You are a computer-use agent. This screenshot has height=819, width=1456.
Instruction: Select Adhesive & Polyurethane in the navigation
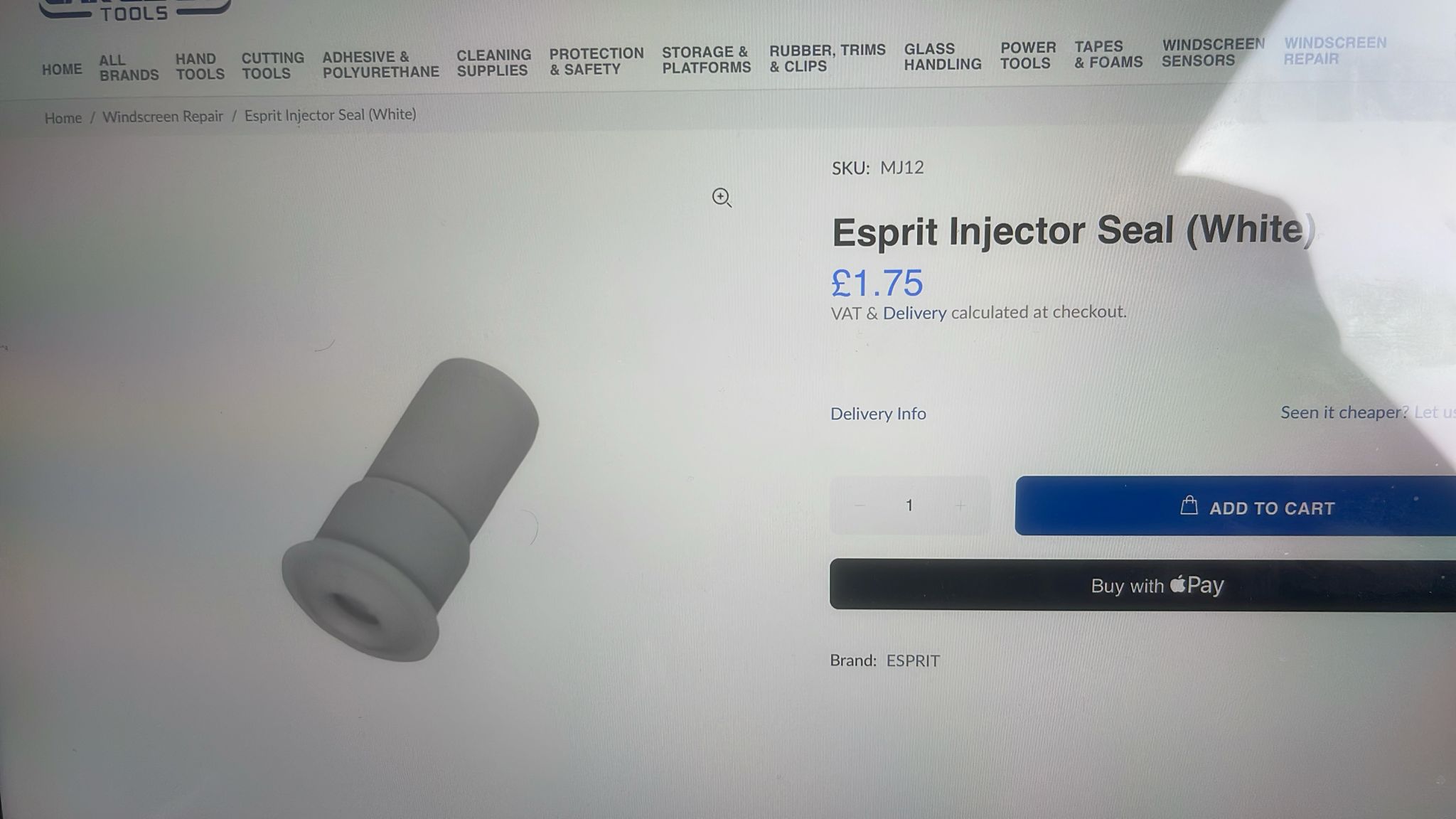380,64
